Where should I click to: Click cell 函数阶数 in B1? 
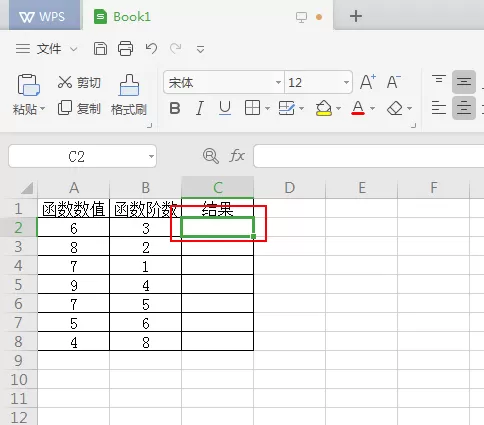point(146,209)
